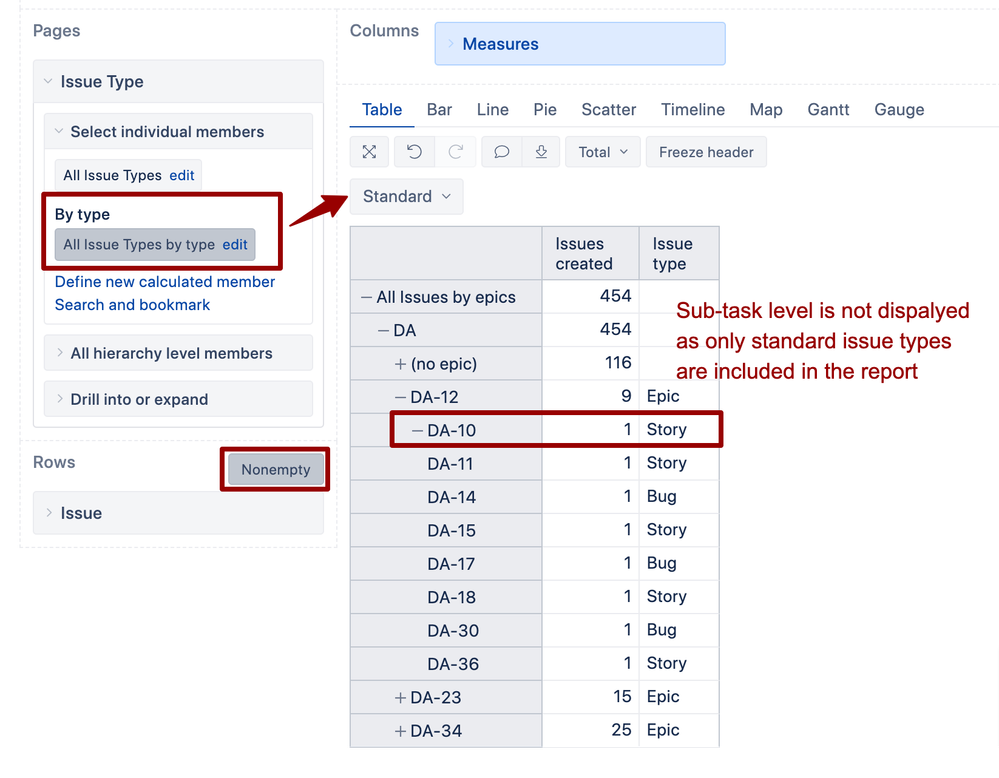This screenshot has height=778, width=999.
Task: Select All Issue Types by type member
Action: (x=139, y=244)
